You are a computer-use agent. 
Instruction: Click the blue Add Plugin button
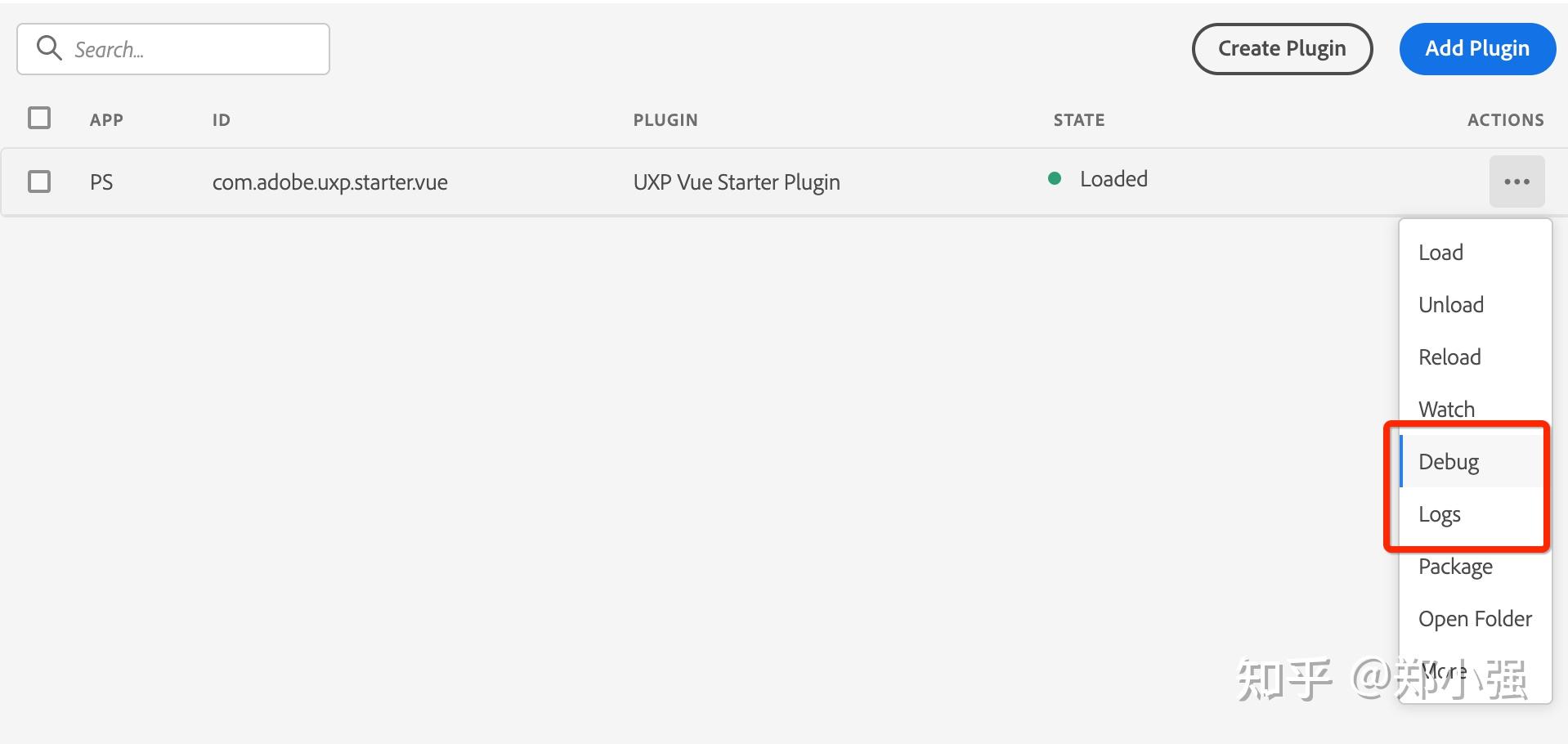point(1476,48)
